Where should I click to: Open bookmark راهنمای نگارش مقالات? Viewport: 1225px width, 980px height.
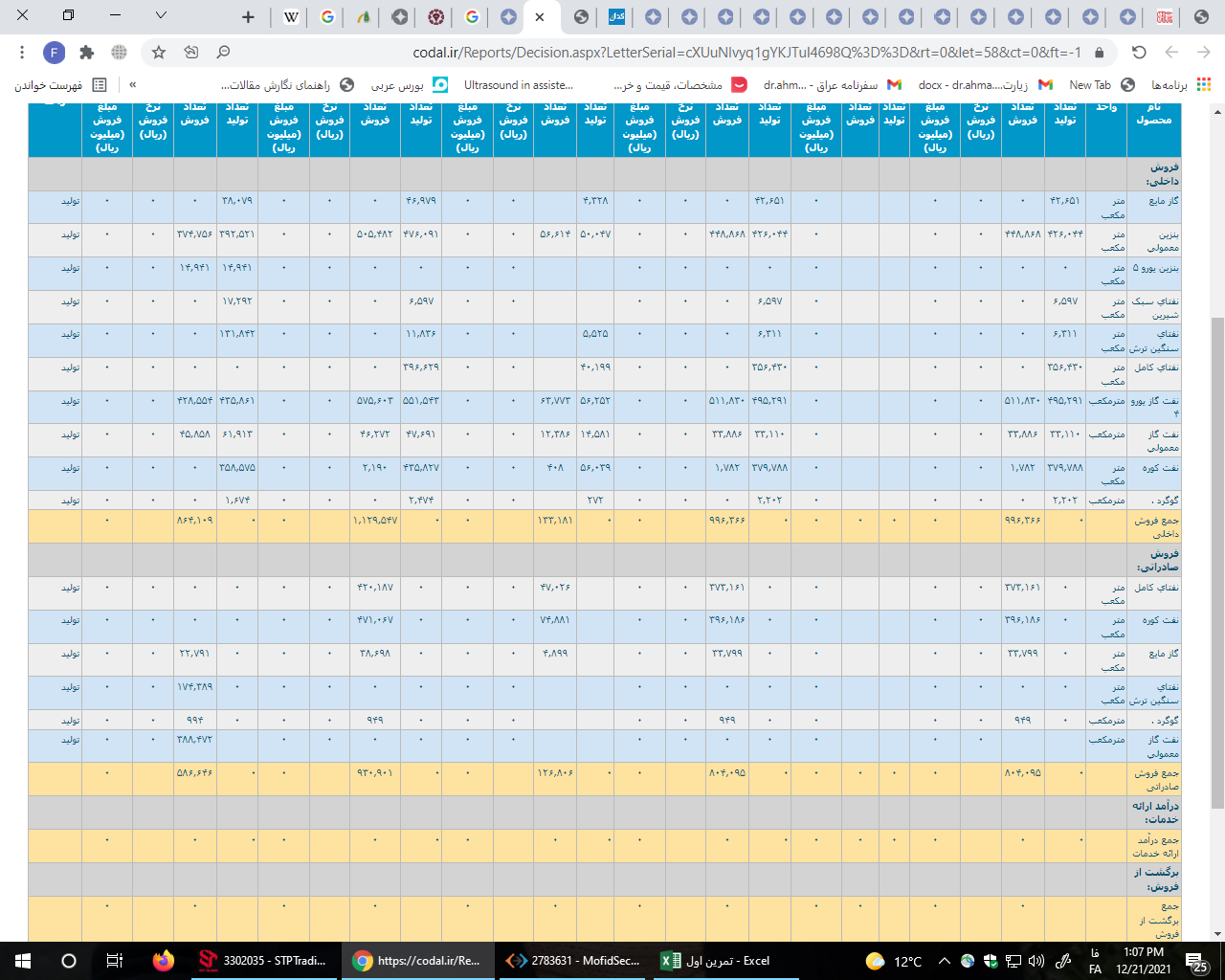tap(286, 85)
